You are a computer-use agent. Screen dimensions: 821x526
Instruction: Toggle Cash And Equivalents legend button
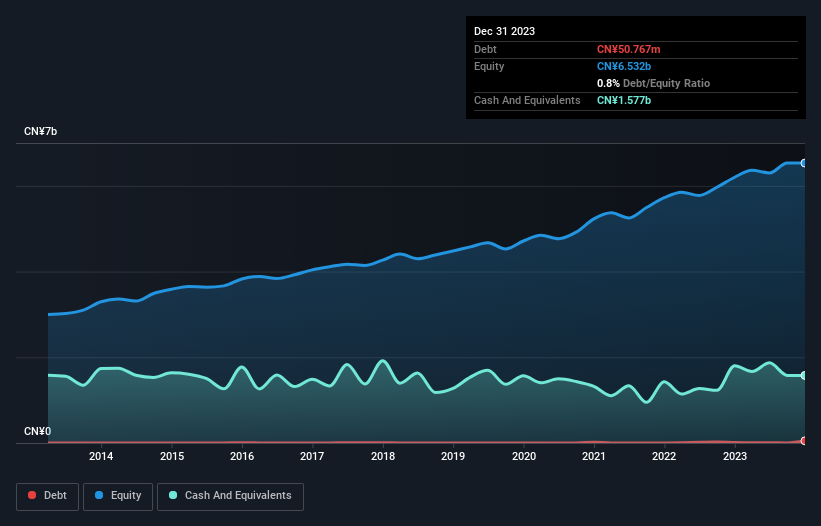tap(230, 496)
